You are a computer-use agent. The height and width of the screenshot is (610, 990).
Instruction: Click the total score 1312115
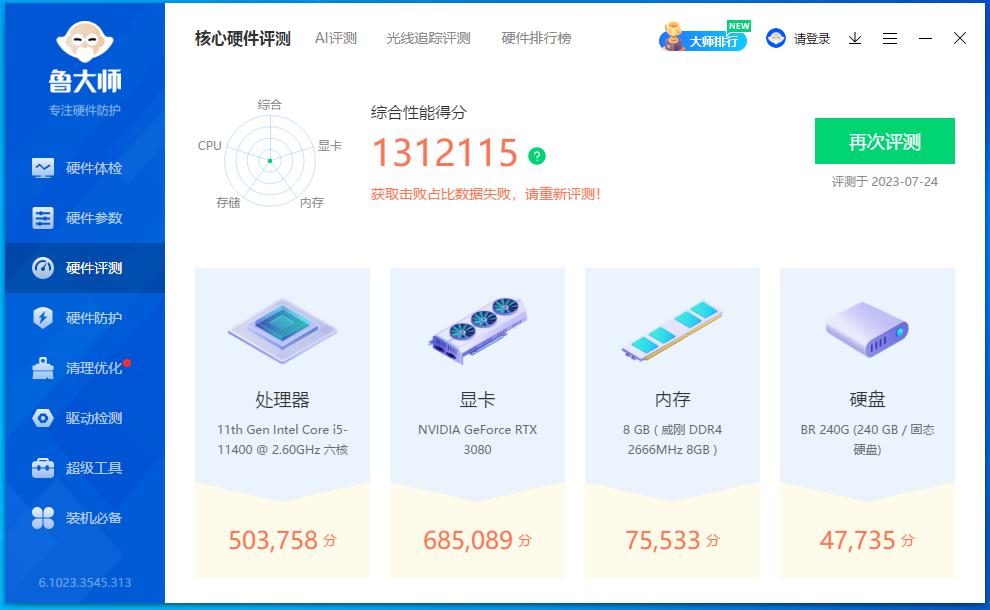(445, 153)
